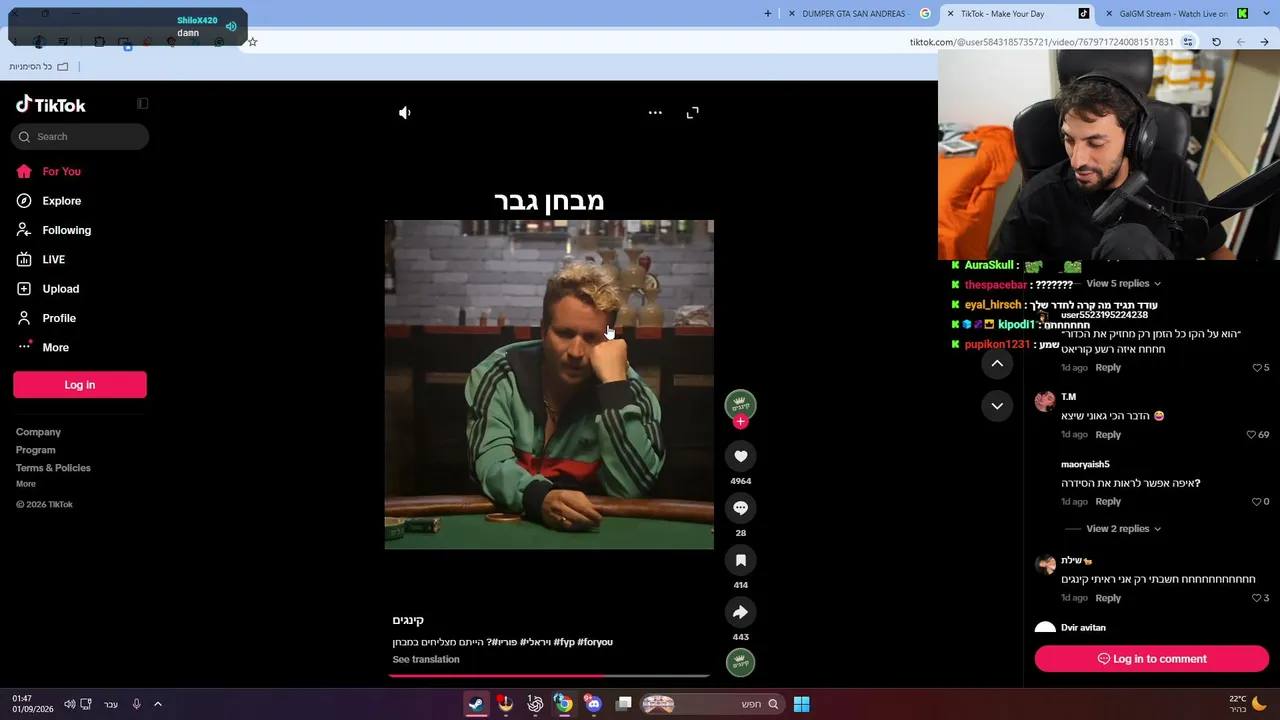Like maoryaish5's comment with 0 likes
This screenshot has width=1280, height=720.
1258,502
